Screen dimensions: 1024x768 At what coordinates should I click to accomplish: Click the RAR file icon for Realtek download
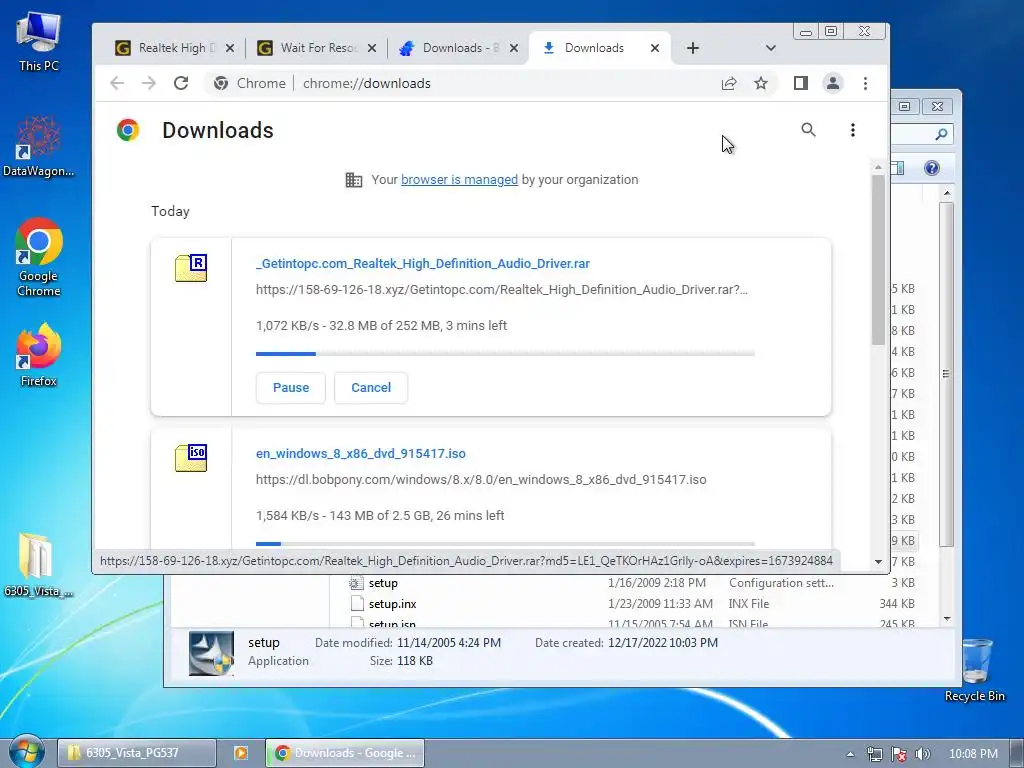pyautogui.click(x=191, y=268)
